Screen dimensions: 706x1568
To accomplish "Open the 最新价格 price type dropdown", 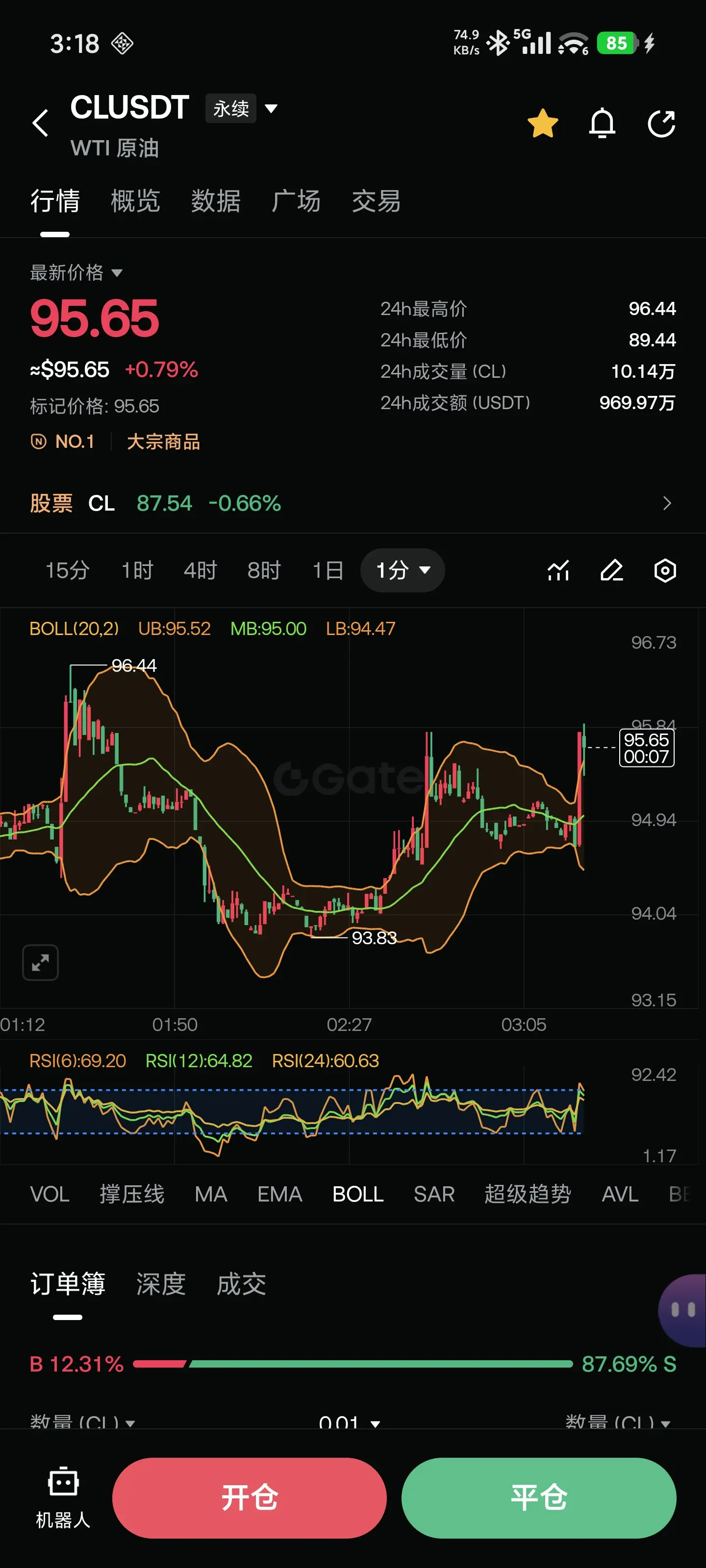I will pyautogui.click(x=76, y=272).
